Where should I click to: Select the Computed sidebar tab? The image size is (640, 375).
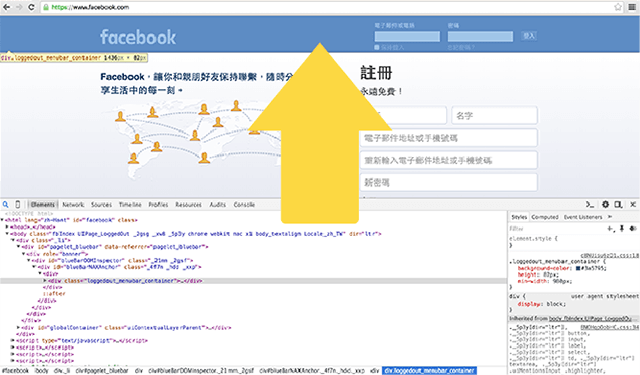pyautogui.click(x=544, y=217)
